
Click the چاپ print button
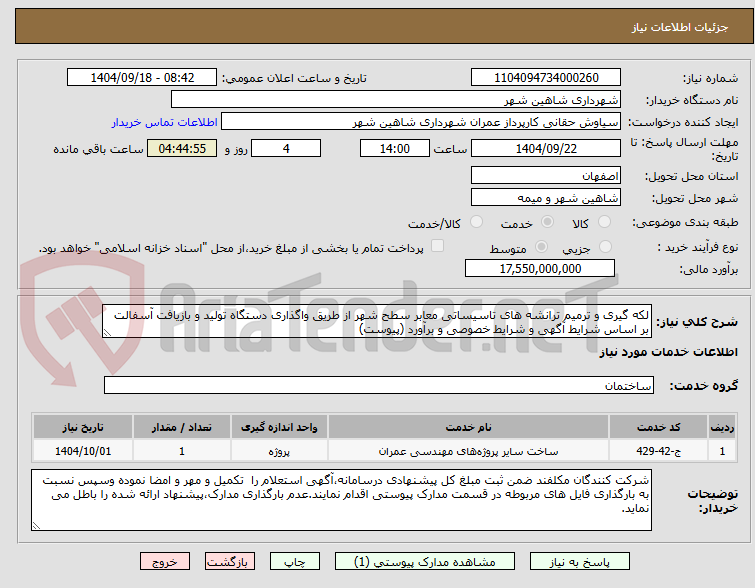(x=295, y=562)
